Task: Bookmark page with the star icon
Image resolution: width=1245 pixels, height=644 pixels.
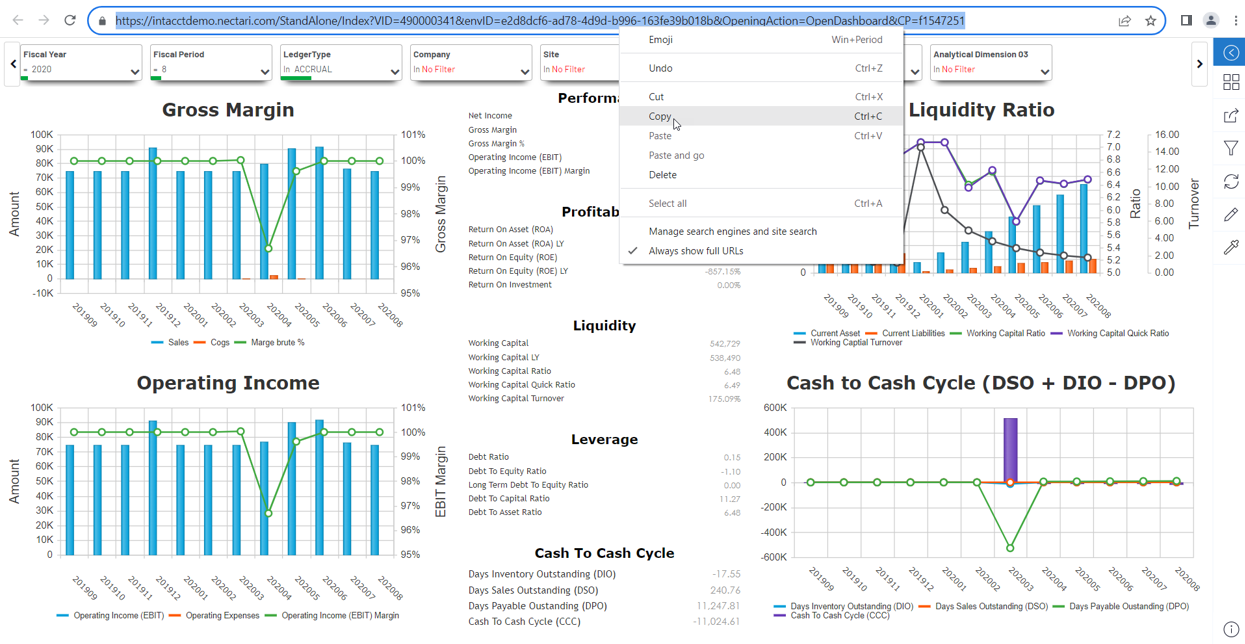Action: pos(1151,21)
